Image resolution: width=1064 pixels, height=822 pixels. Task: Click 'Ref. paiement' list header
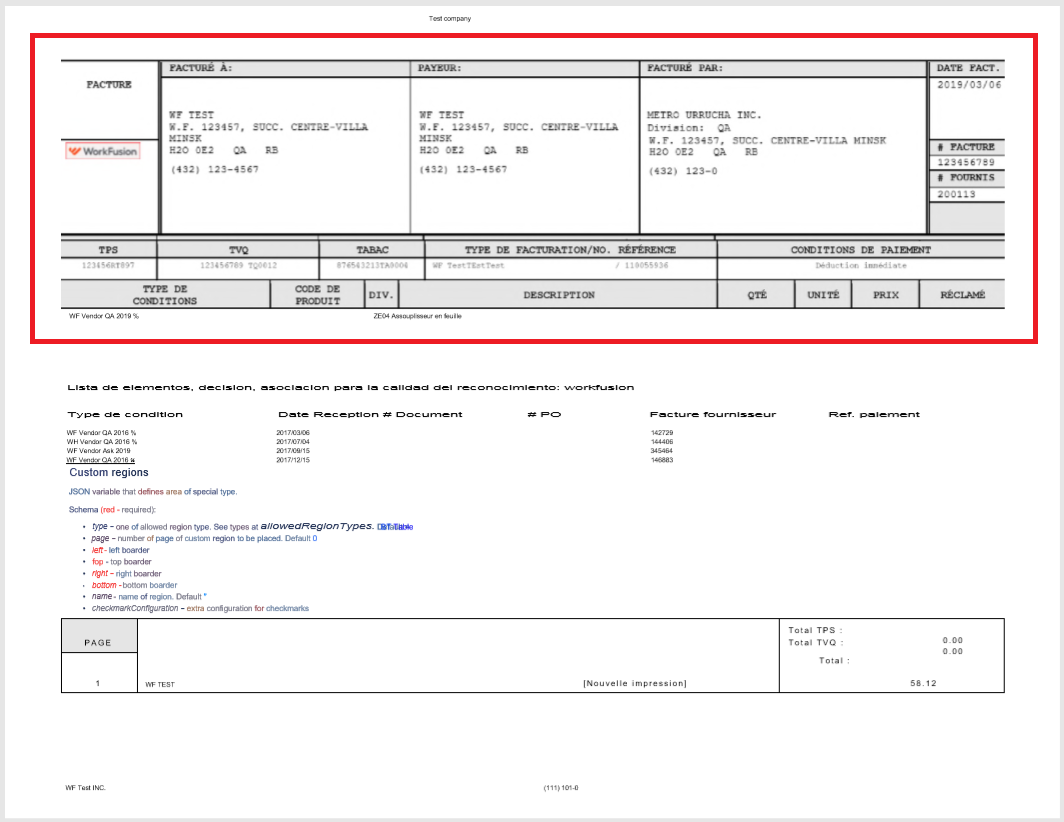(874, 415)
